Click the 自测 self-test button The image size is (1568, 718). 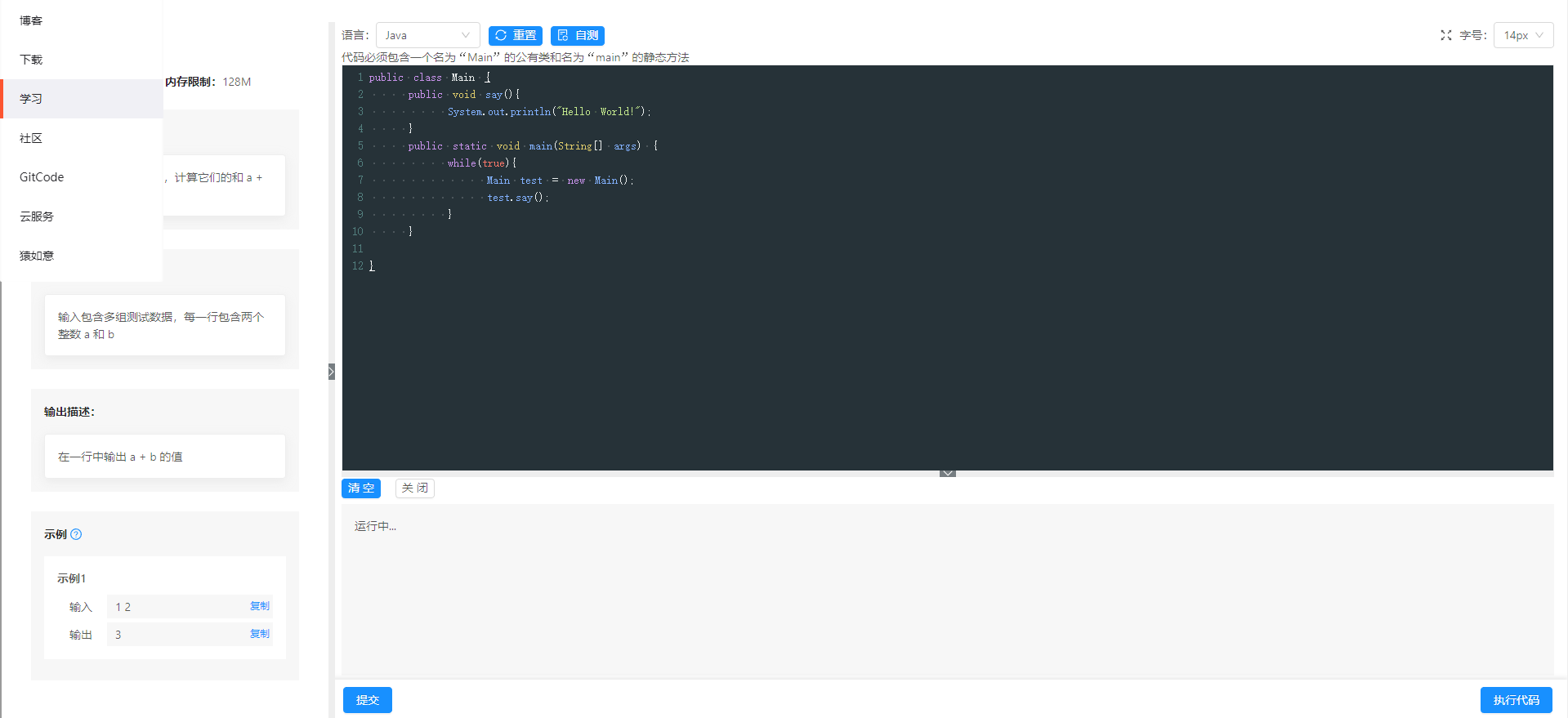point(577,35)
